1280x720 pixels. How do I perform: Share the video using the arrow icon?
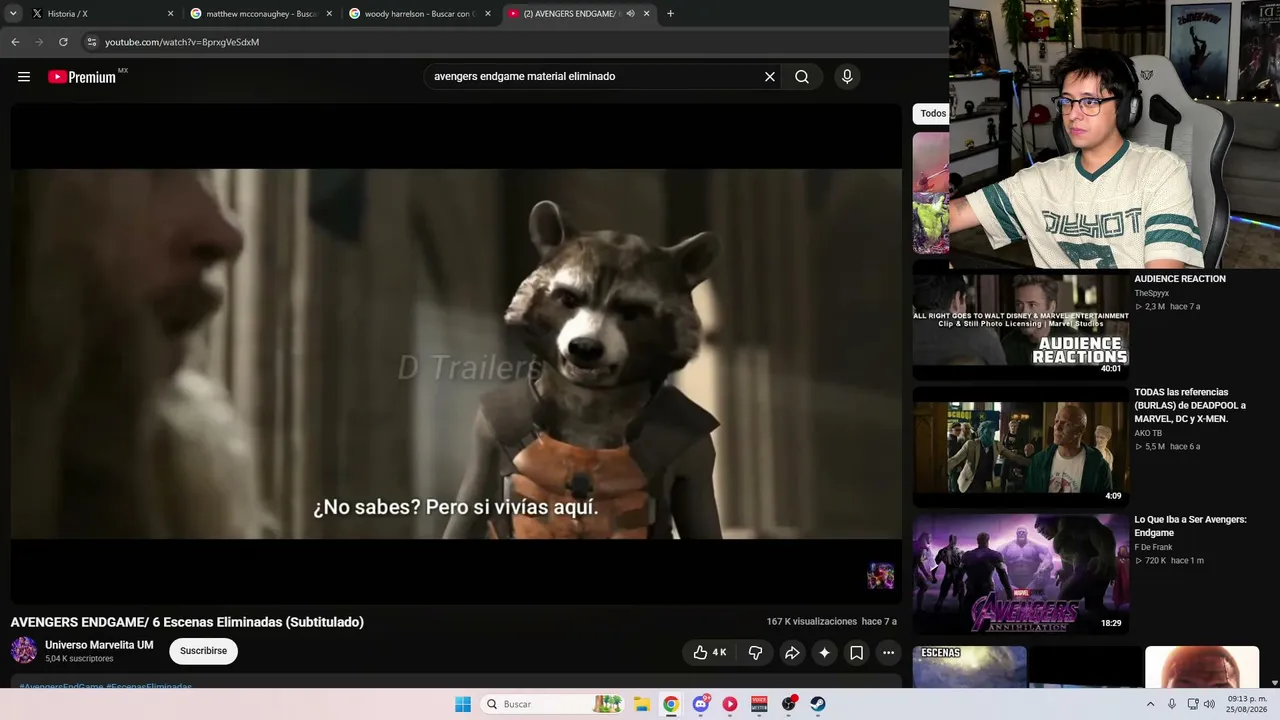[x=792, y=653]
